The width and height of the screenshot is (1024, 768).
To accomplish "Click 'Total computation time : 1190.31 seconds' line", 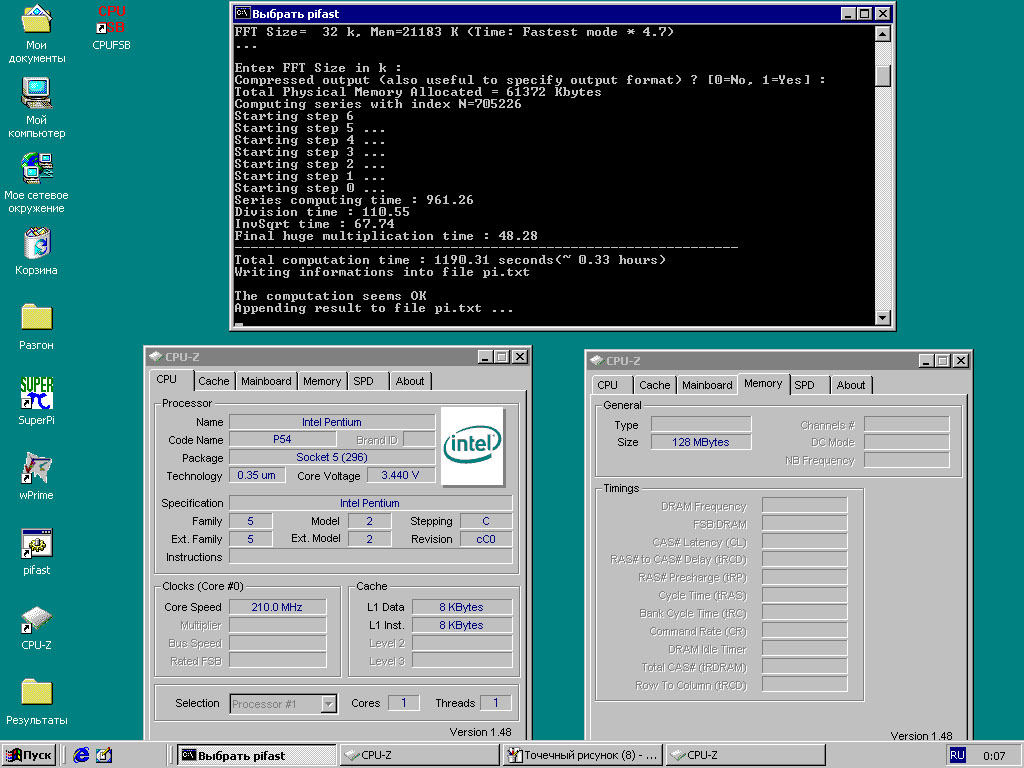I will pyautogui.click(x=450, y=260).
